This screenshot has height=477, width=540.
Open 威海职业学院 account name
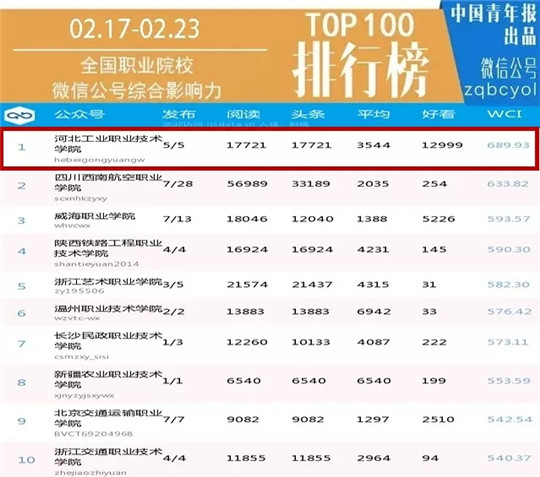pos(95,216)
